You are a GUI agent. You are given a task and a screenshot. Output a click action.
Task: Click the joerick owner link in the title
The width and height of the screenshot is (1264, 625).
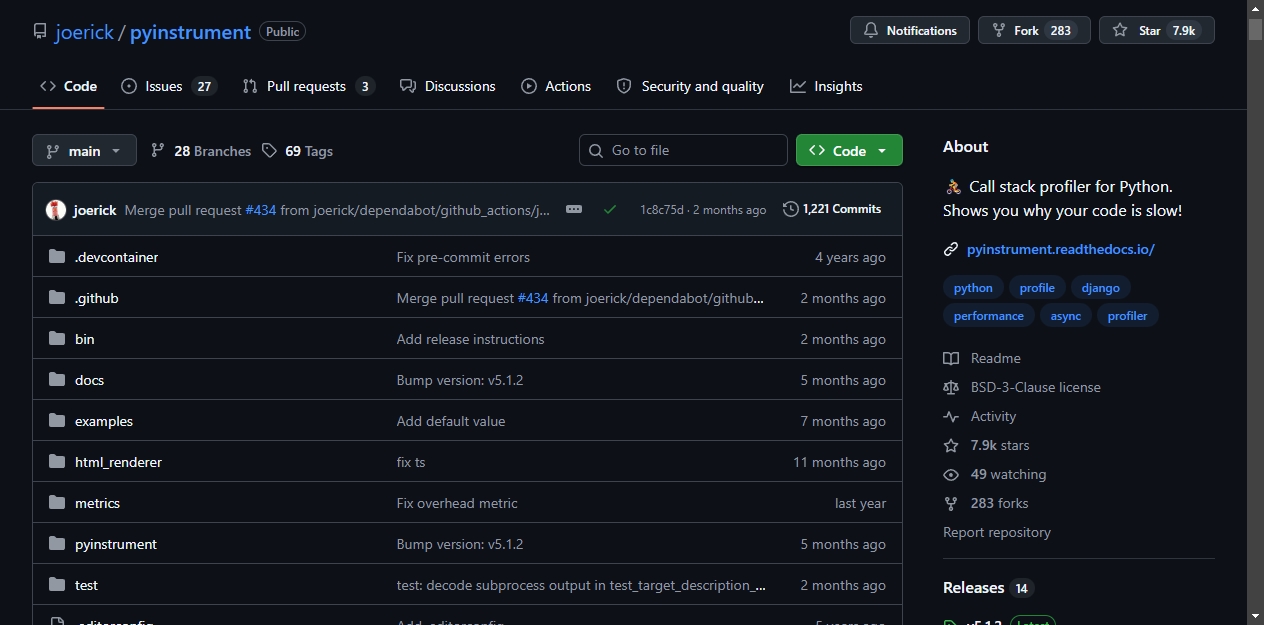pyautogui.click(x=84, y=32)
